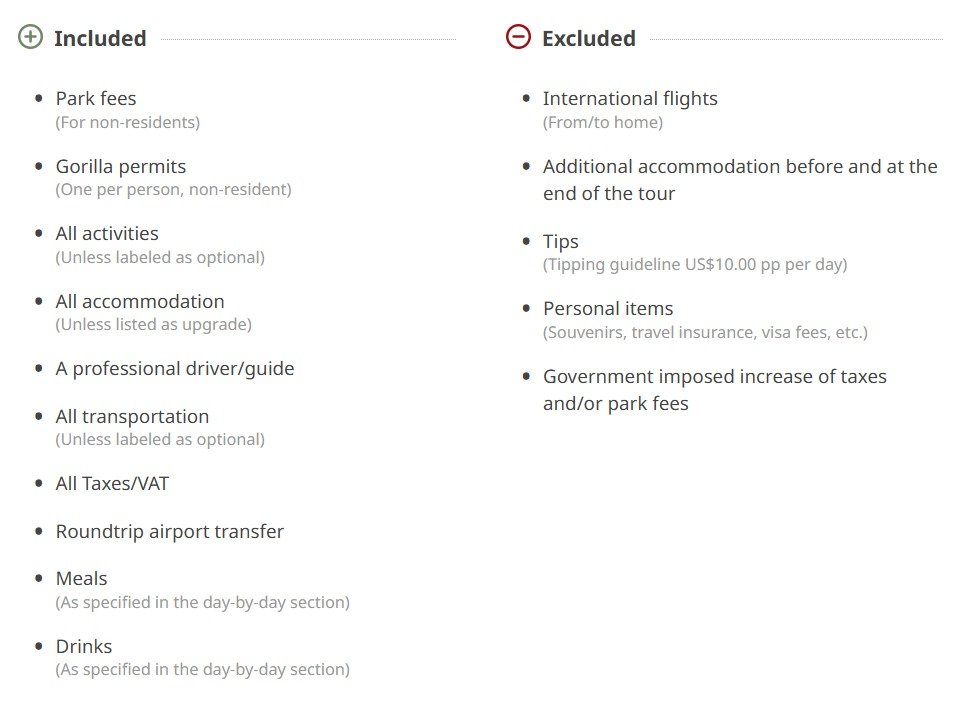This screenshot has height=709, width=956.
Task: Click the tipping guideline US$10.00 note
Action: (695, 265)
